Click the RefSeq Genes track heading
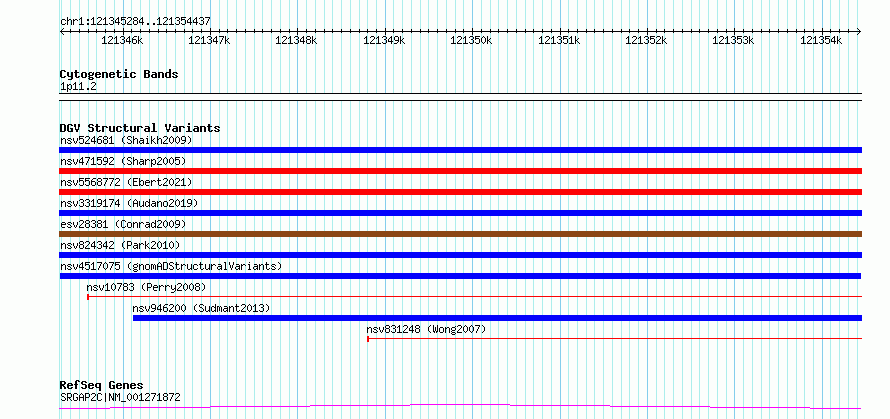 tap(102, 386)
